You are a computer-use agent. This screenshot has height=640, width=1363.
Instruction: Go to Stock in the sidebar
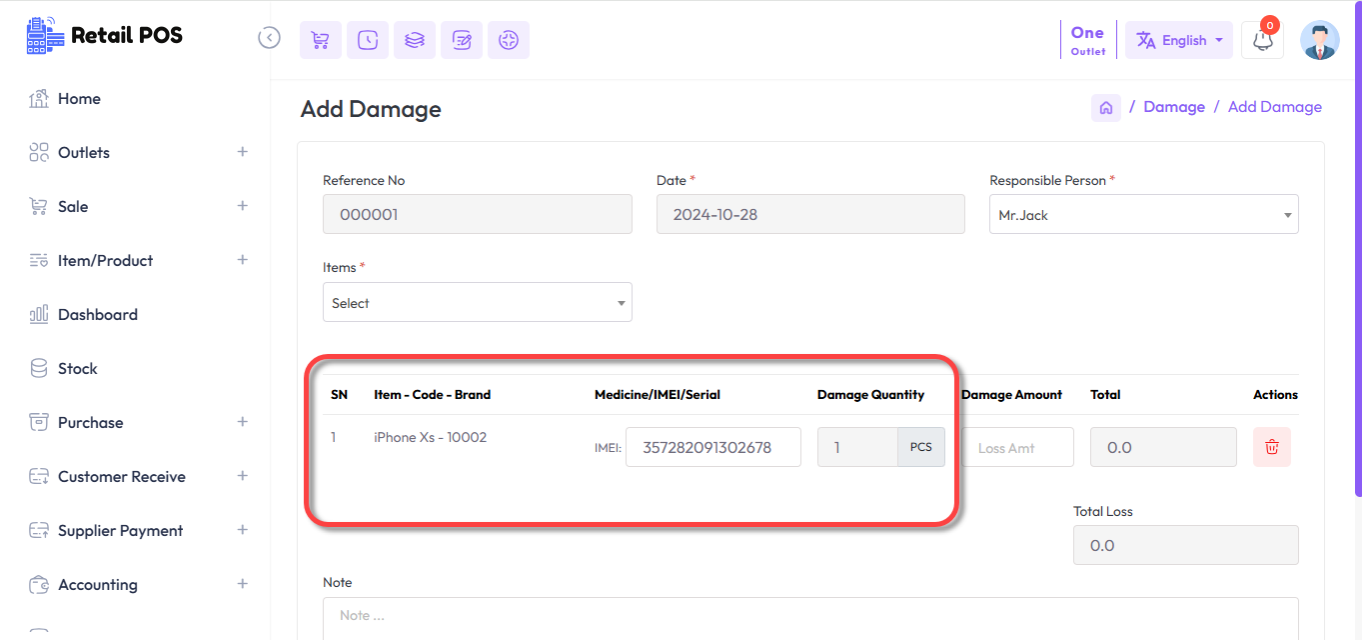pyautogui.click(x=77, y=369)
